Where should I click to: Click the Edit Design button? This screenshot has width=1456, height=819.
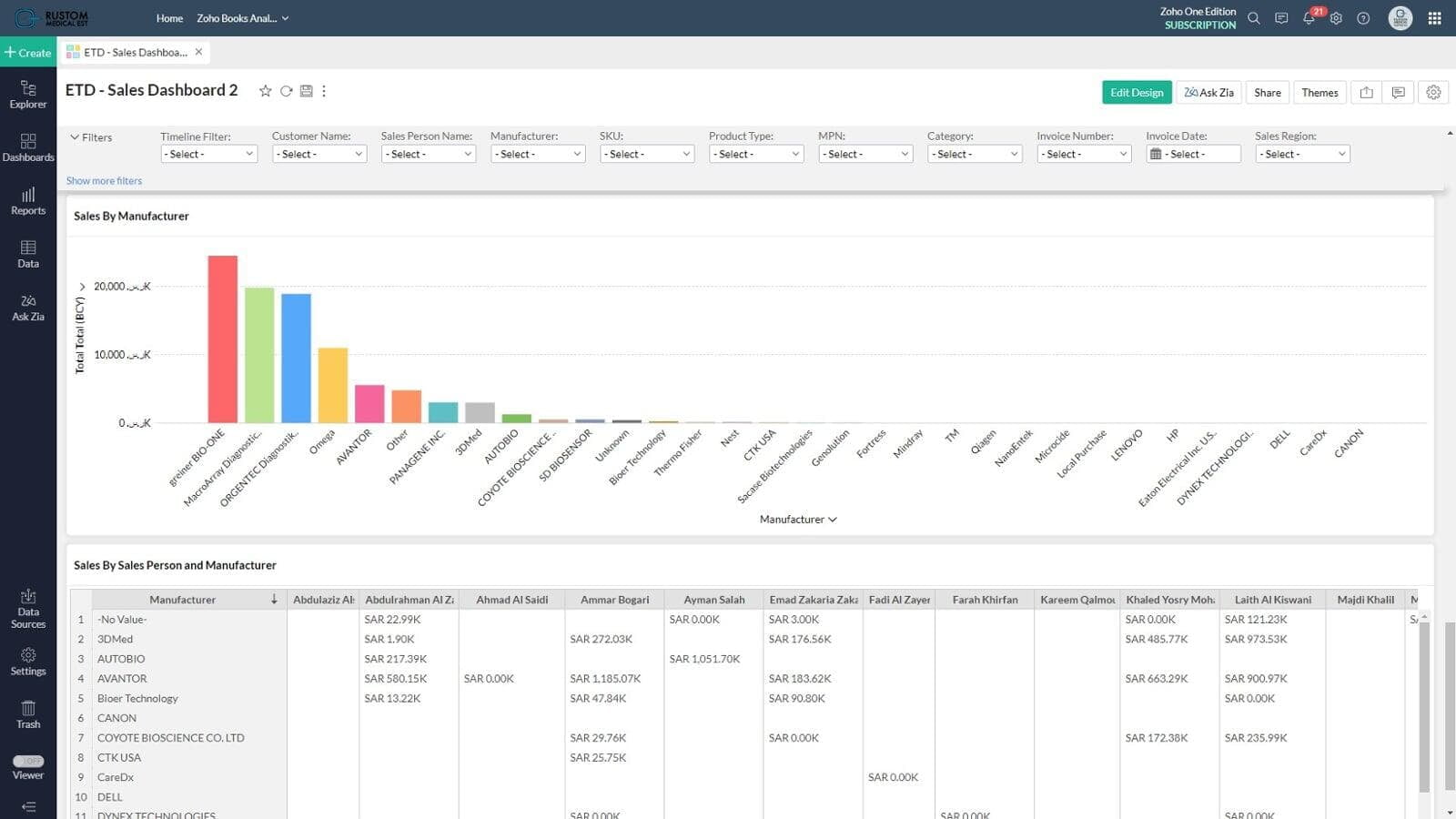point(1136,92)
